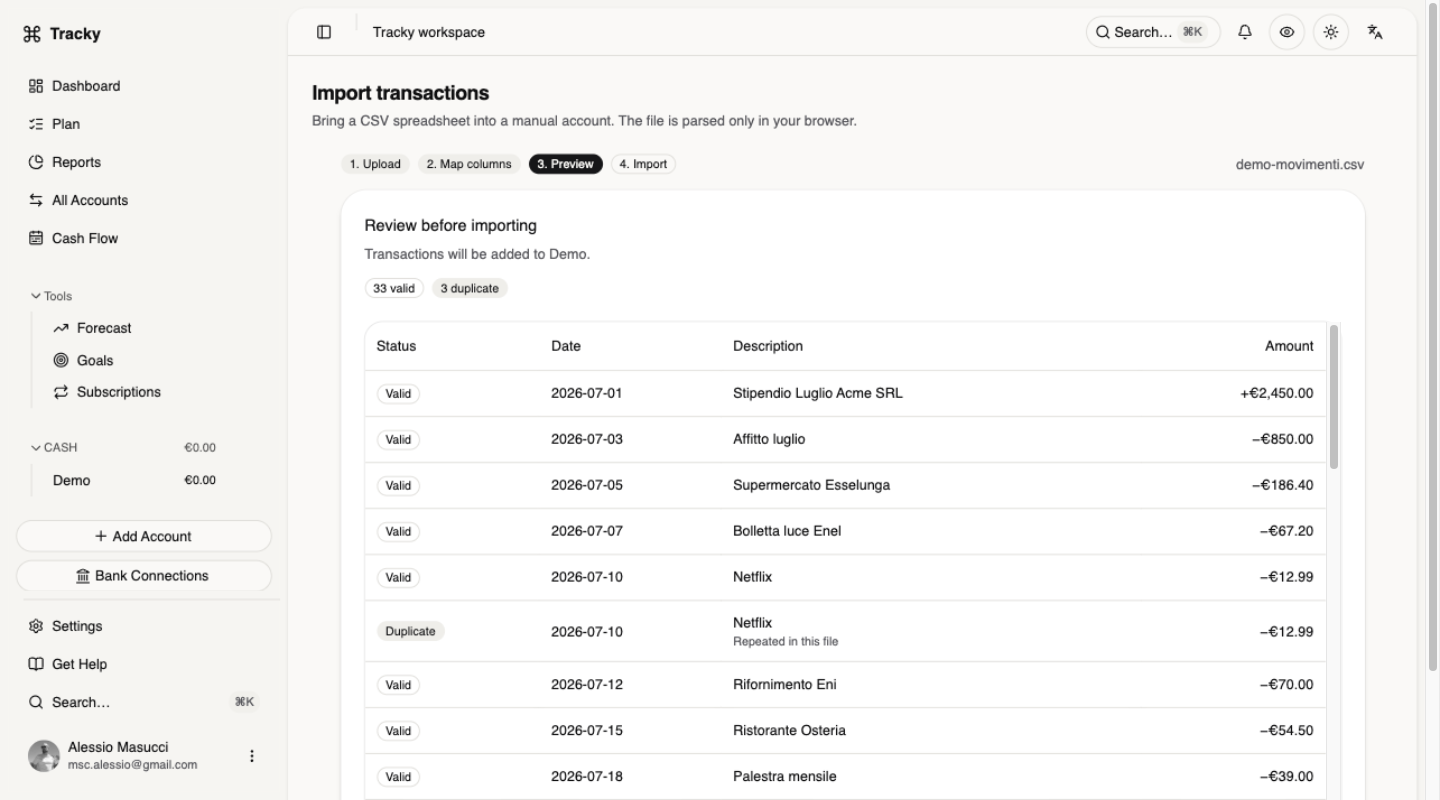Viewport: 1440px width, 800px height.
Task: Click the +€2,450.00 amount
Action: click(x=1277, y=393)
